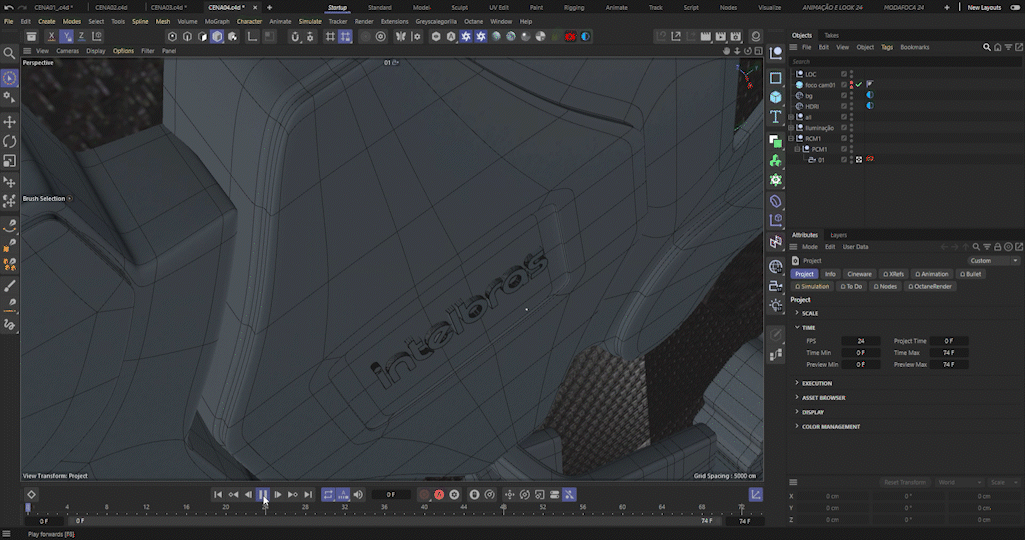Open the green gear Volume Builder icon

776,180
